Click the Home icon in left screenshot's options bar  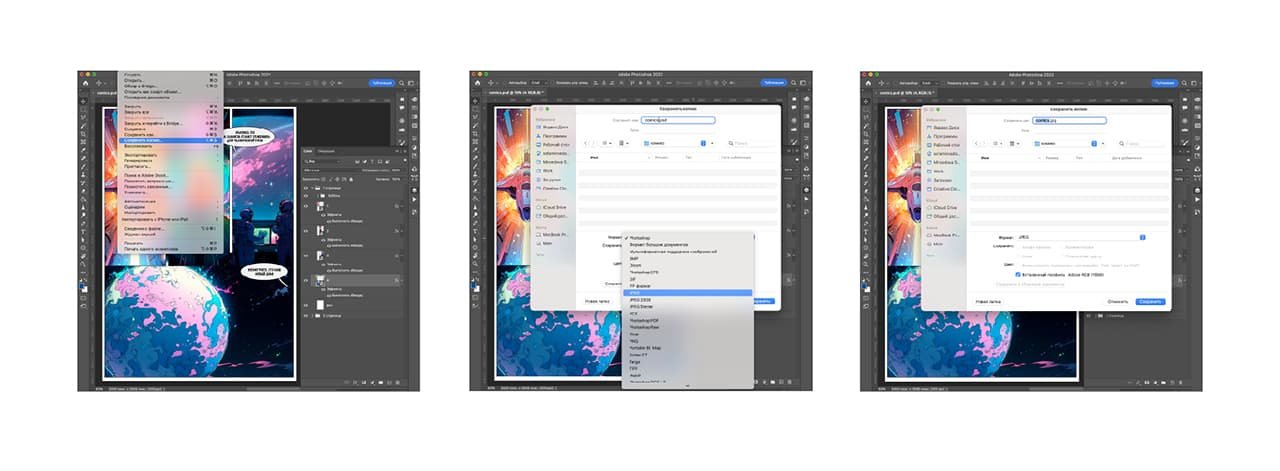tap(85, 83)
